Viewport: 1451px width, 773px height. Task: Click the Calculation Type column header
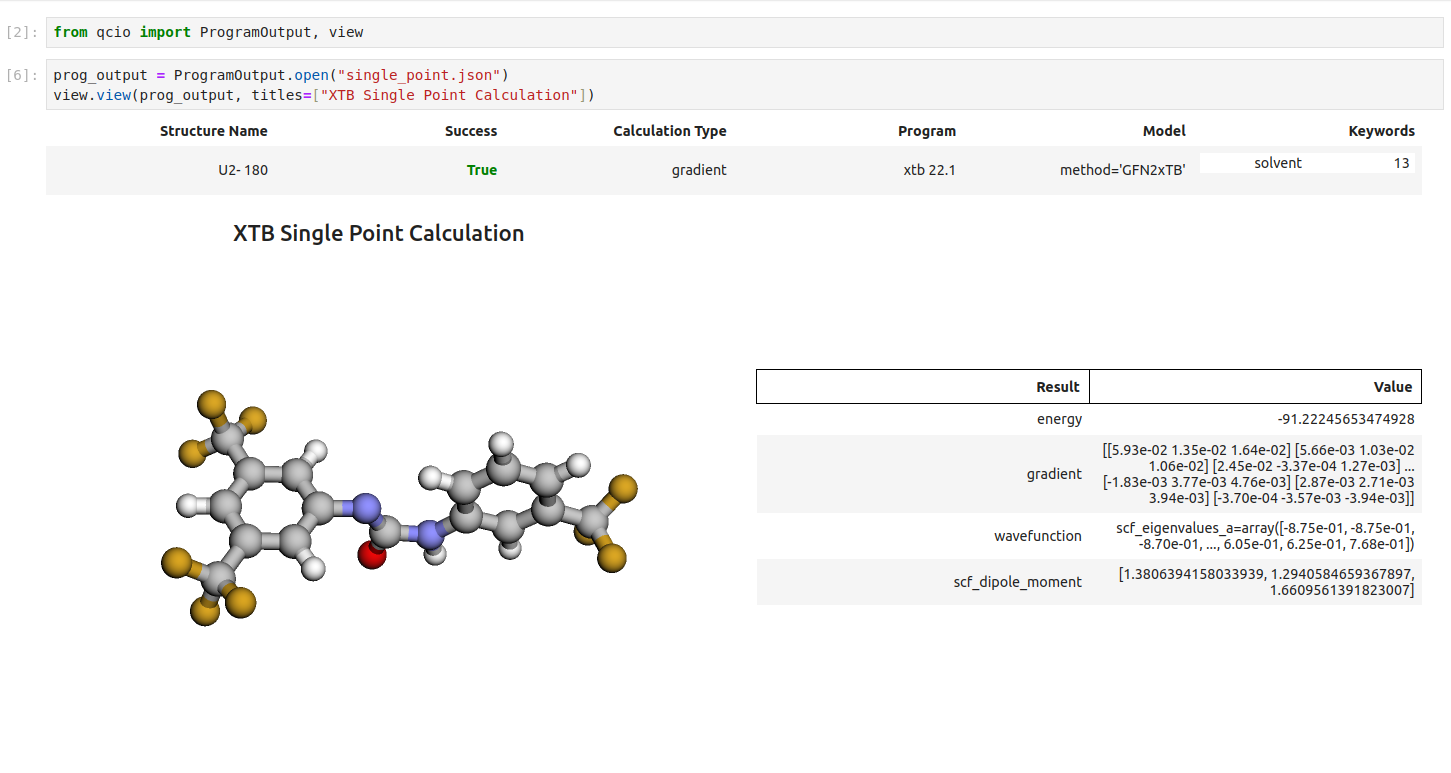click(669, 131)
